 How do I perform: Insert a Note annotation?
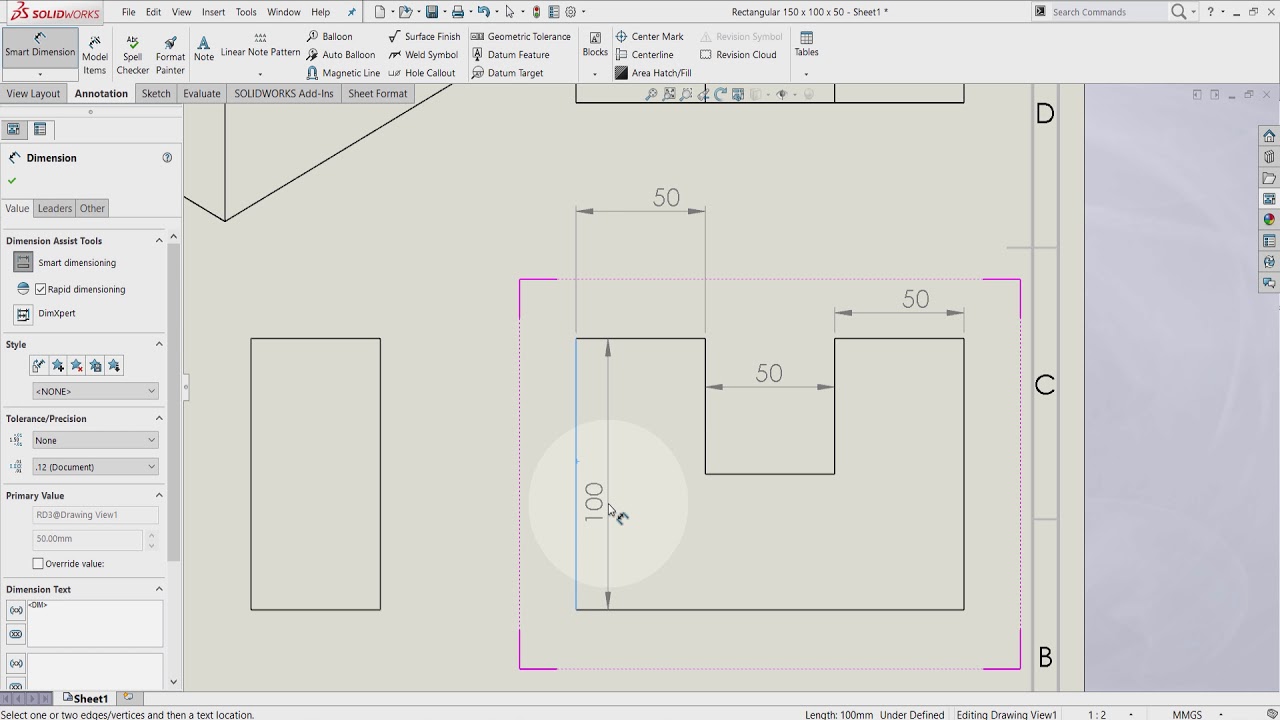(204, 49)
